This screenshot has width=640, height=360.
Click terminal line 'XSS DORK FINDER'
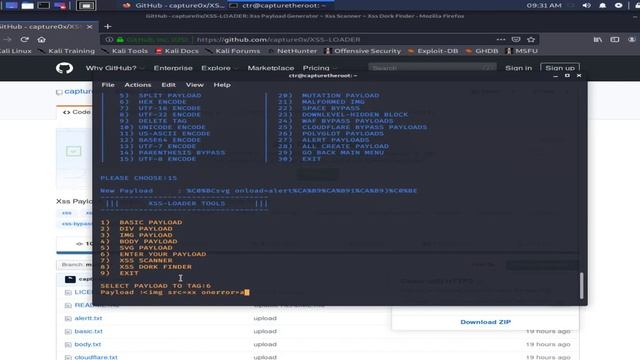[156, 267]
